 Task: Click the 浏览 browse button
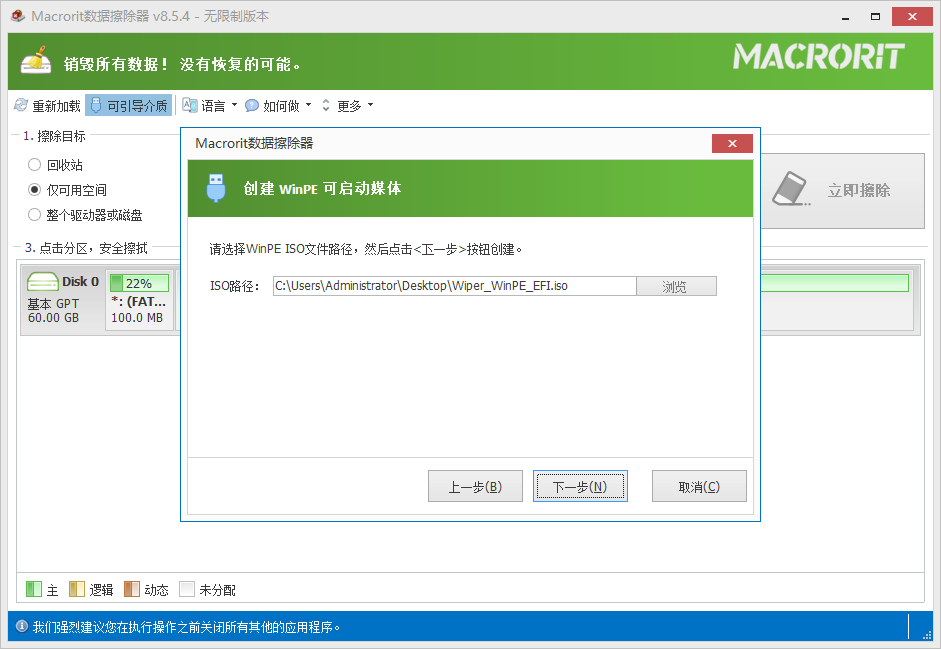click(676, 286)
